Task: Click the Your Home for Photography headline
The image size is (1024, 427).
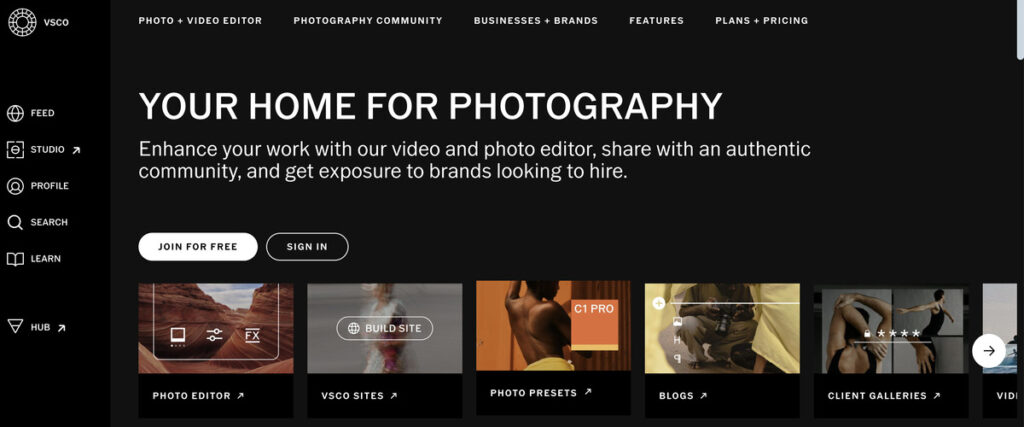Action: pyautogui.click(x=430, y=106)
